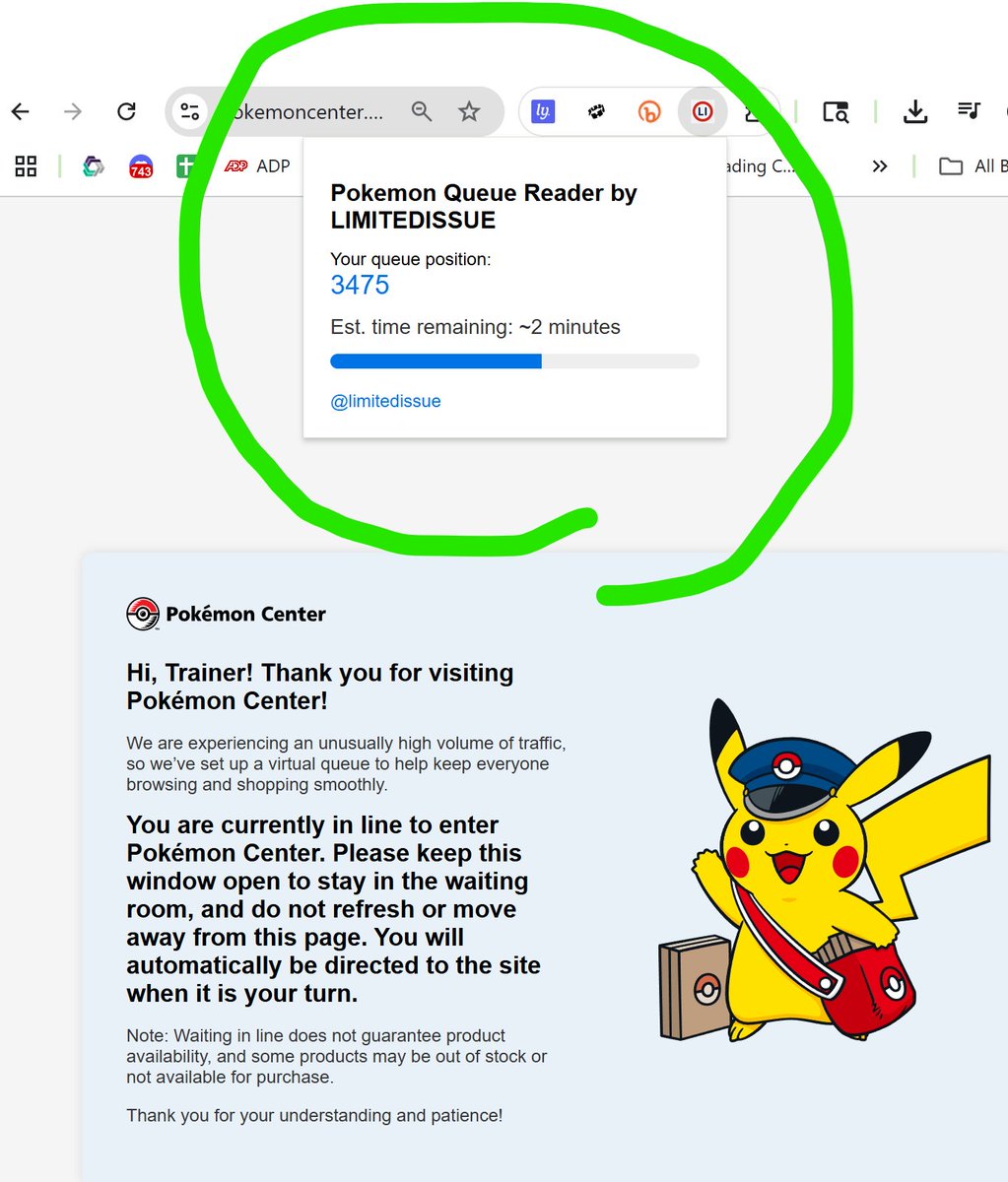Click 'Thank you for your understanding and patience!'
1008x1182 pixels.
[314, 1115]
